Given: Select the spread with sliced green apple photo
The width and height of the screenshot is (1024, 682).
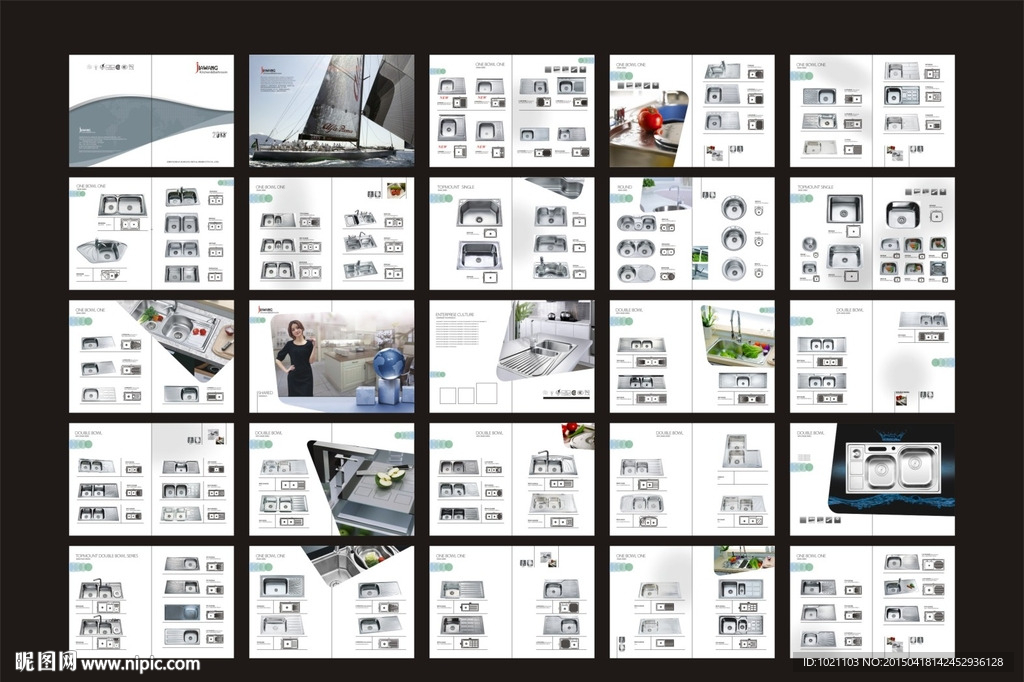Looking at the screenshot, I should (332, 479).
